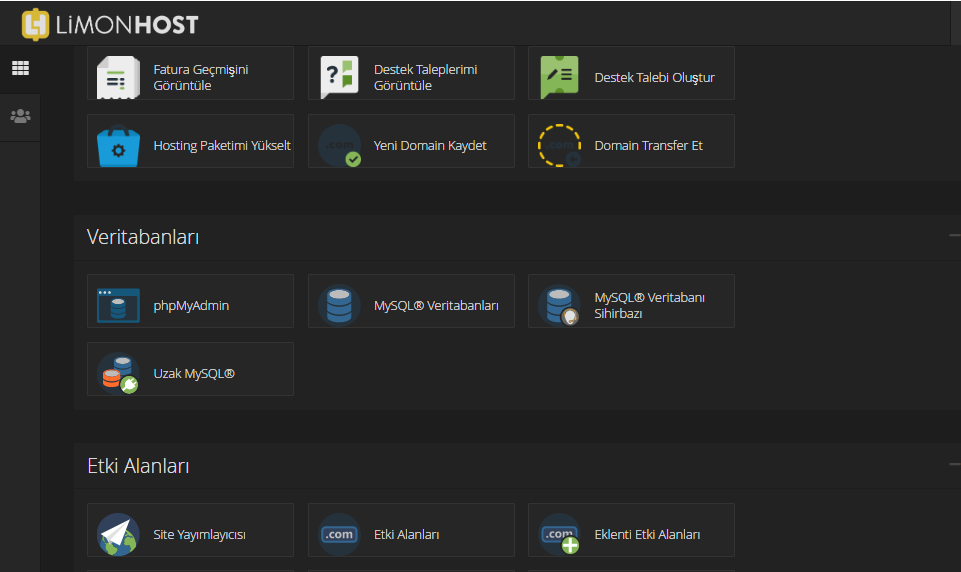Screen dimensions: 961x572
Task: Open Site Yayımlayıcısı link text
Action: point(199,535)
